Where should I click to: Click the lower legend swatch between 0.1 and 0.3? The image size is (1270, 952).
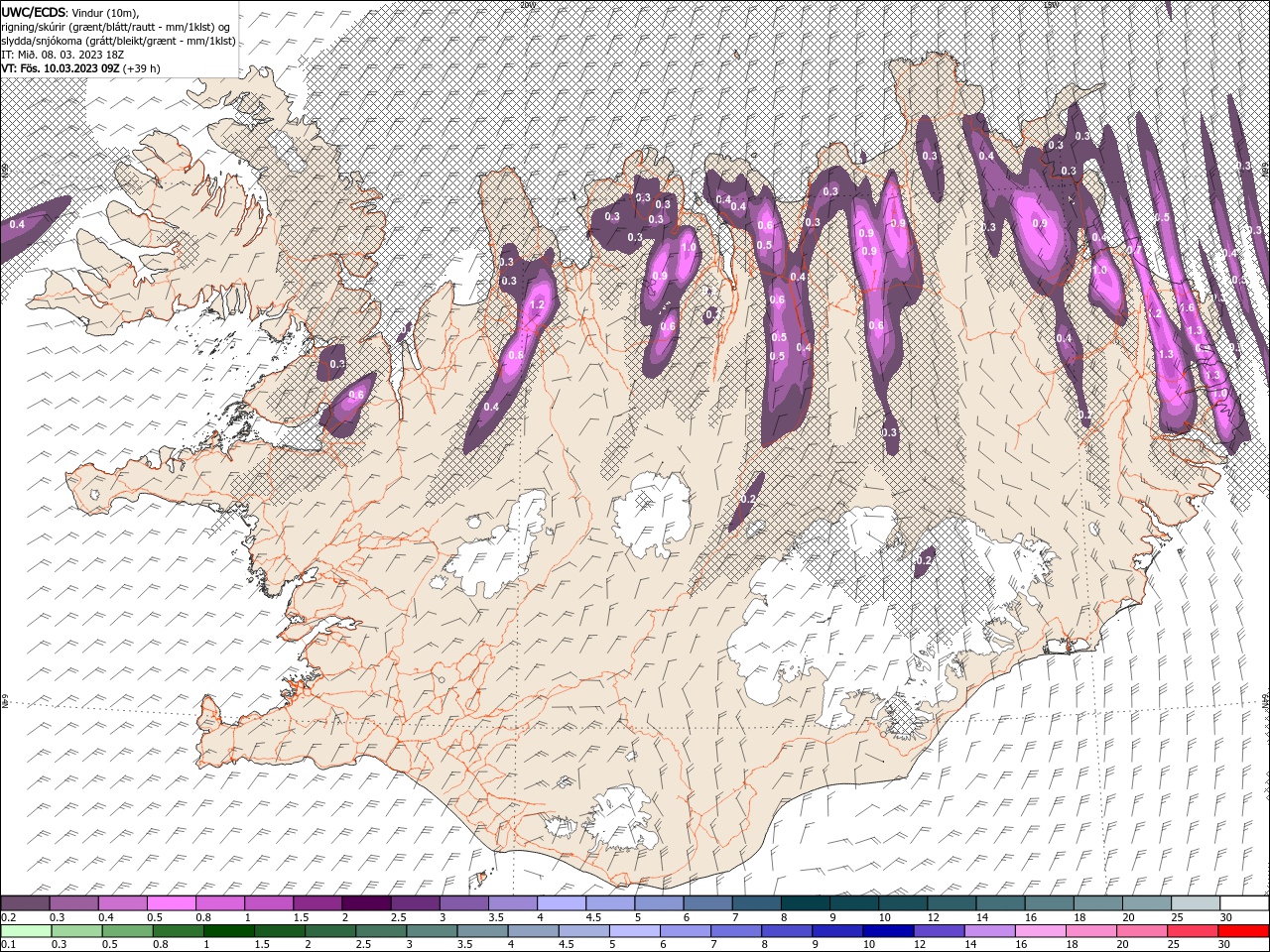click(x=26, y=931)
